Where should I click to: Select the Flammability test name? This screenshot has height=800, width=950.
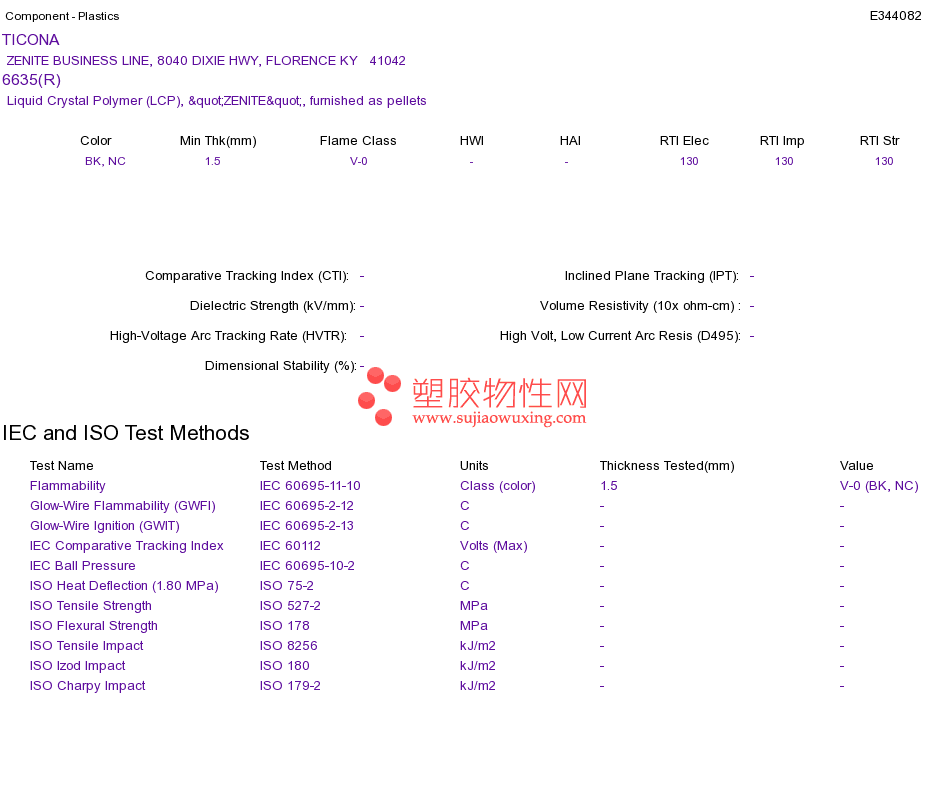(68, 485)
